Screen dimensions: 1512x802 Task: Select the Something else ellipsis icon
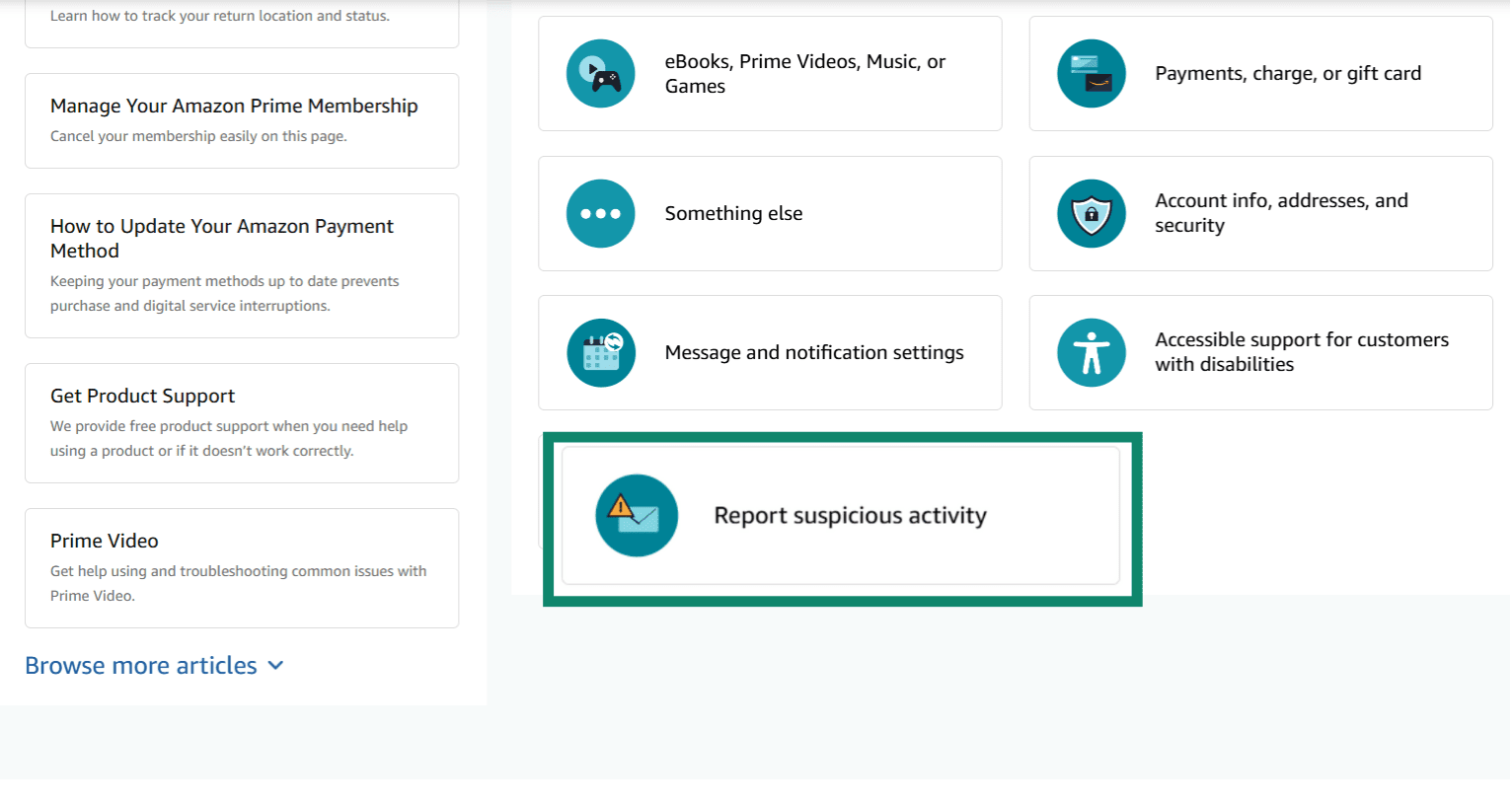[601, 213]
